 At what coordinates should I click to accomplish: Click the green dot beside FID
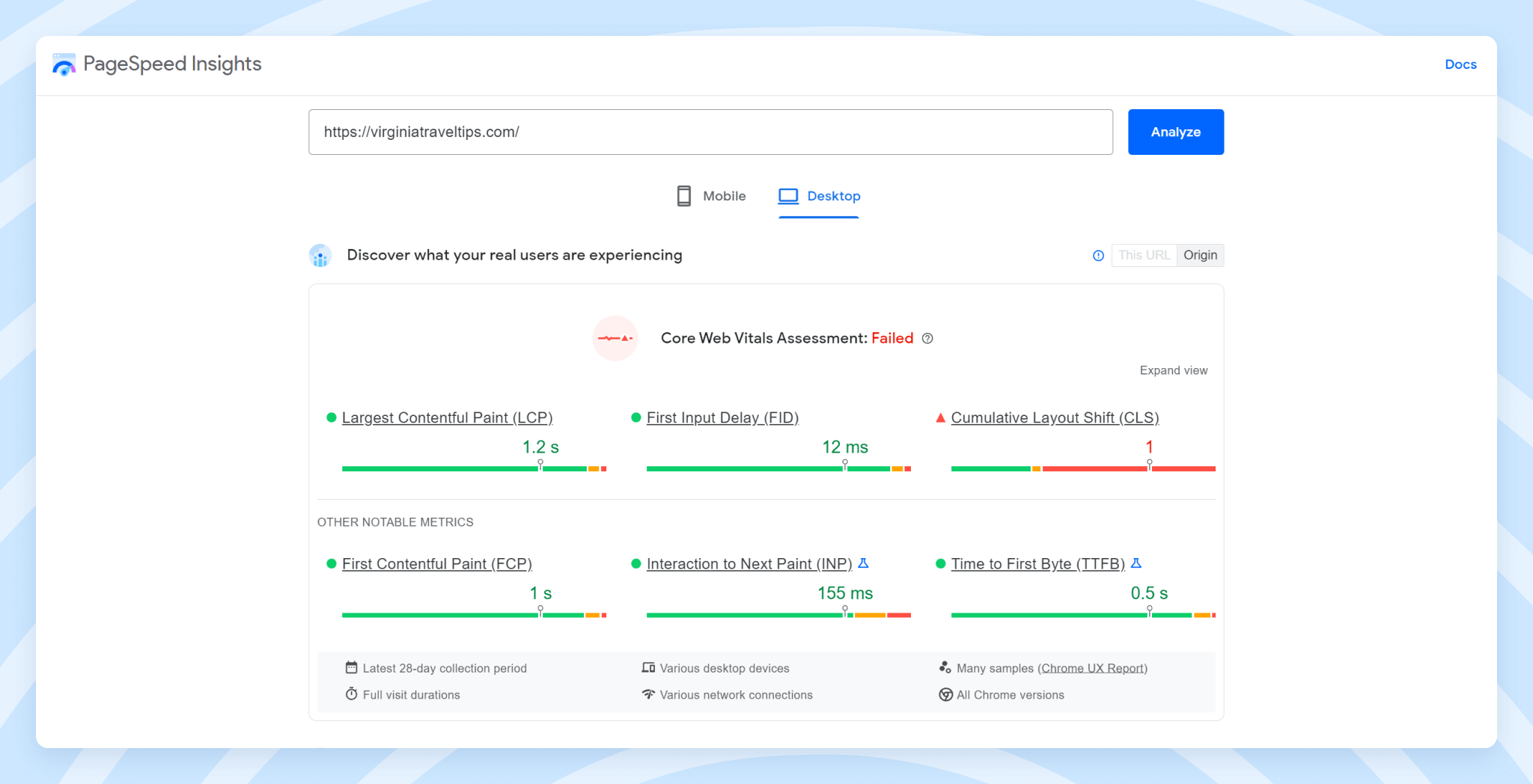coord(636,417)
